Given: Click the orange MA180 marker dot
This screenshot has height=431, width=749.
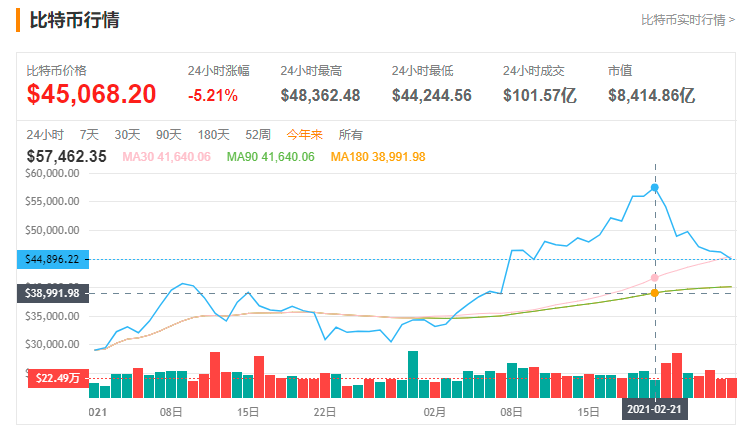Looking at the screenshot, I should coord(654,293).
